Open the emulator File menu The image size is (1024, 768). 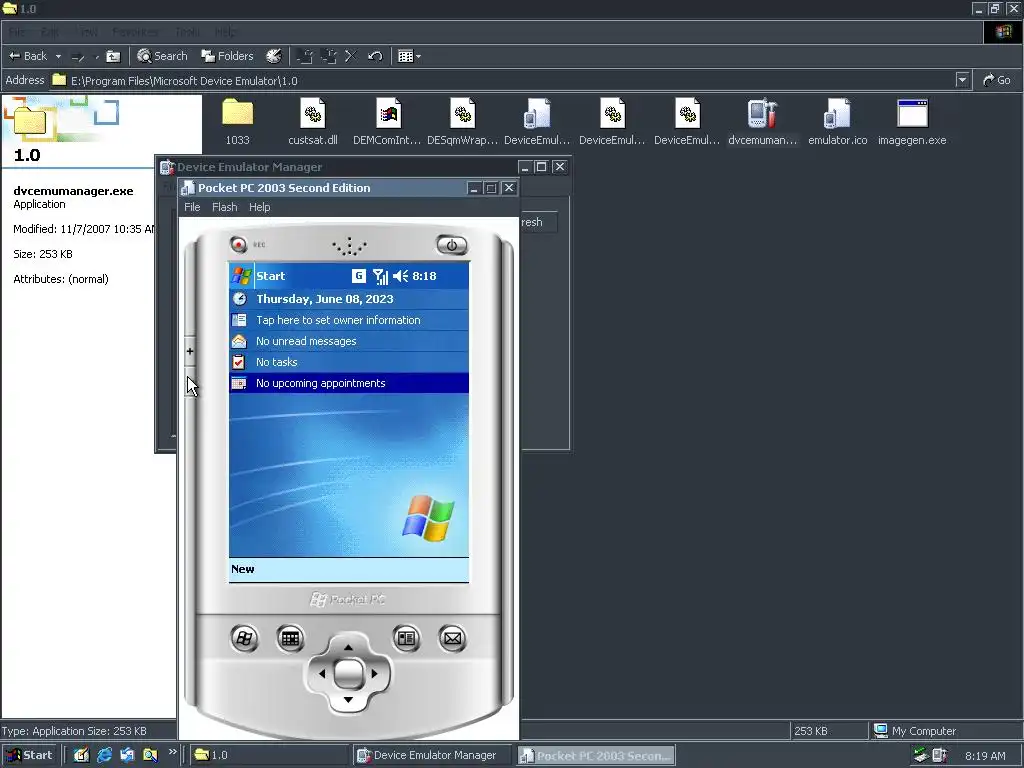coord(192,207)
